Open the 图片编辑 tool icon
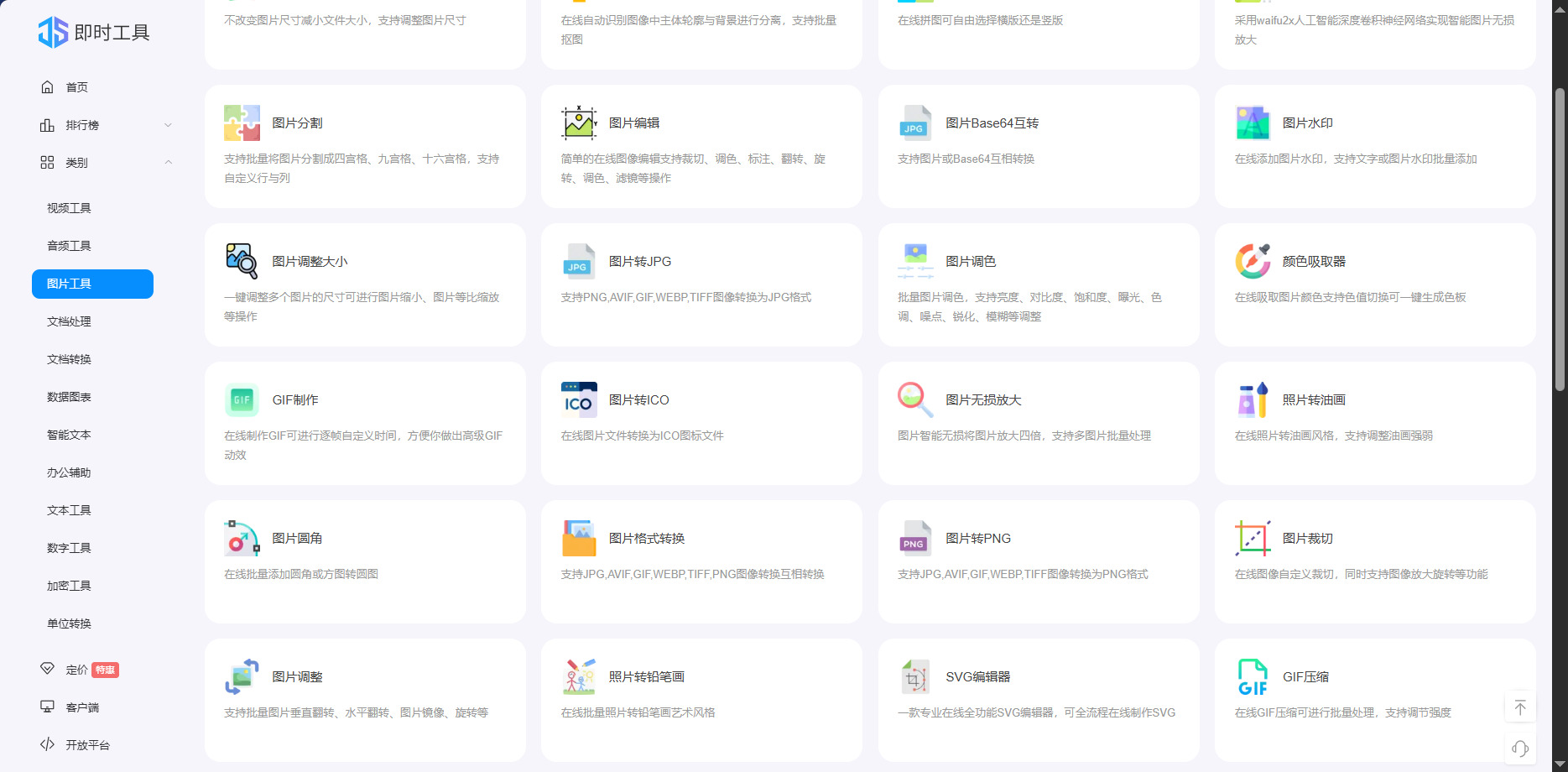The image size is (1568, 772). coord(579,123)
